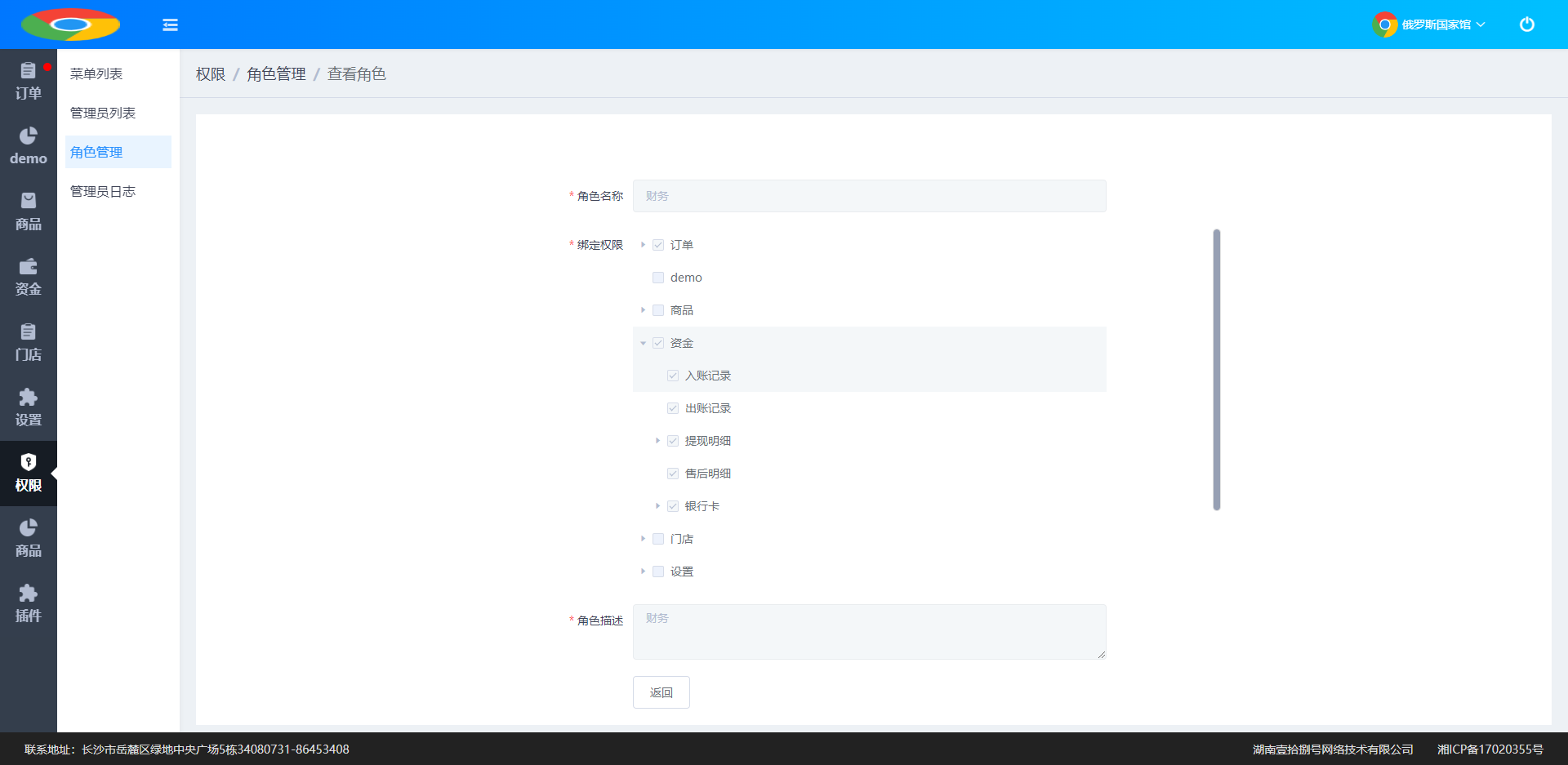Toggle the 出账记录 checkbox
The image size is (1568, 765).
coord(673,408)
